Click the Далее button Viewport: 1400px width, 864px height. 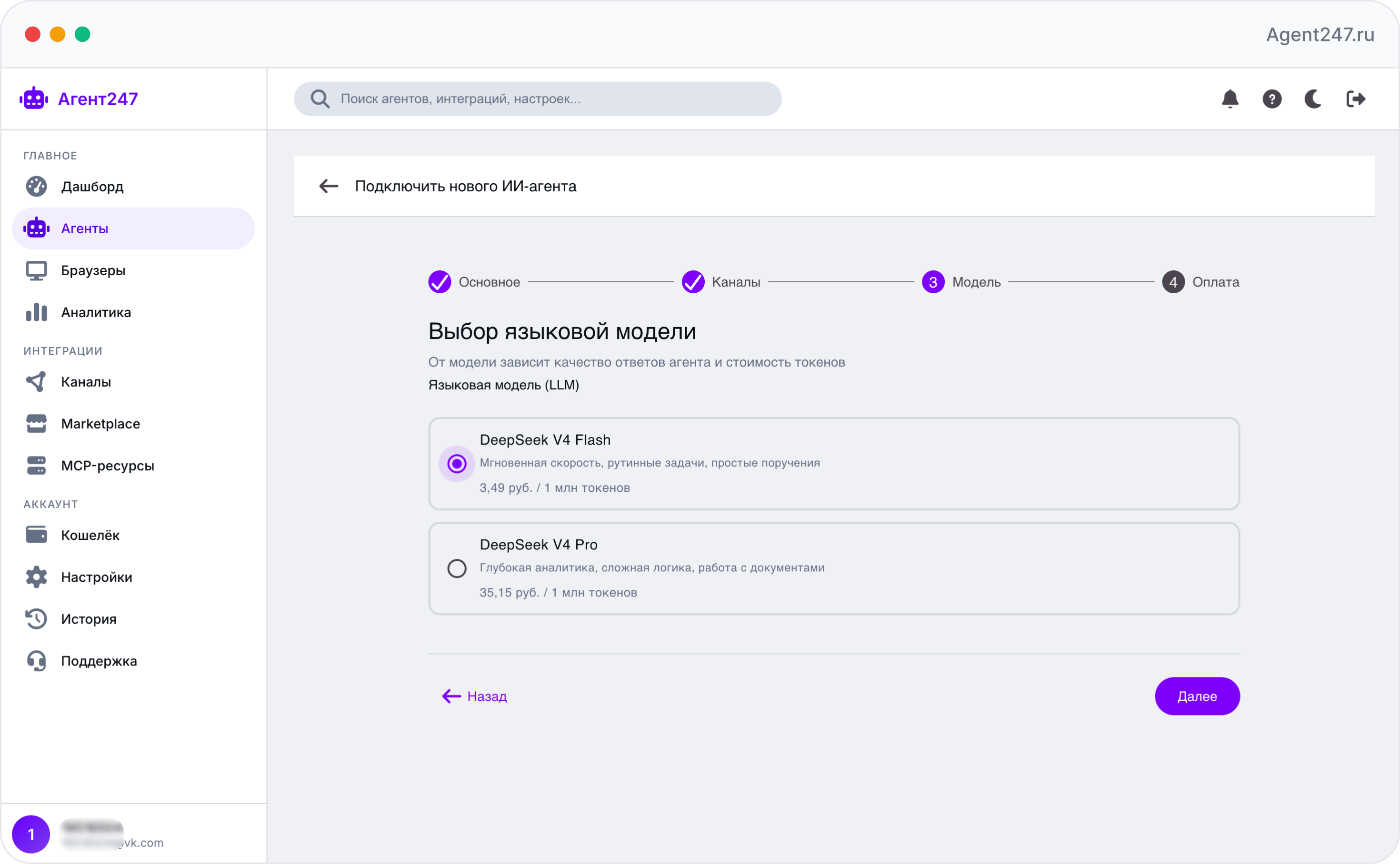[x=1197, y=696]
